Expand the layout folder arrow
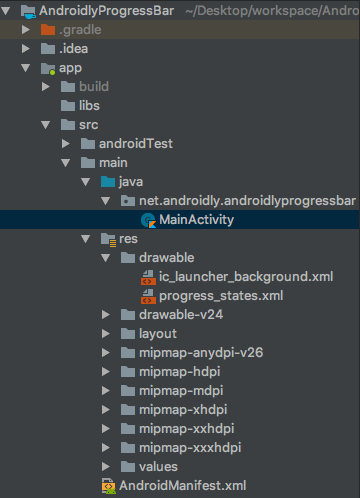This screenshot has height=498, width=360. coord(106,334)
